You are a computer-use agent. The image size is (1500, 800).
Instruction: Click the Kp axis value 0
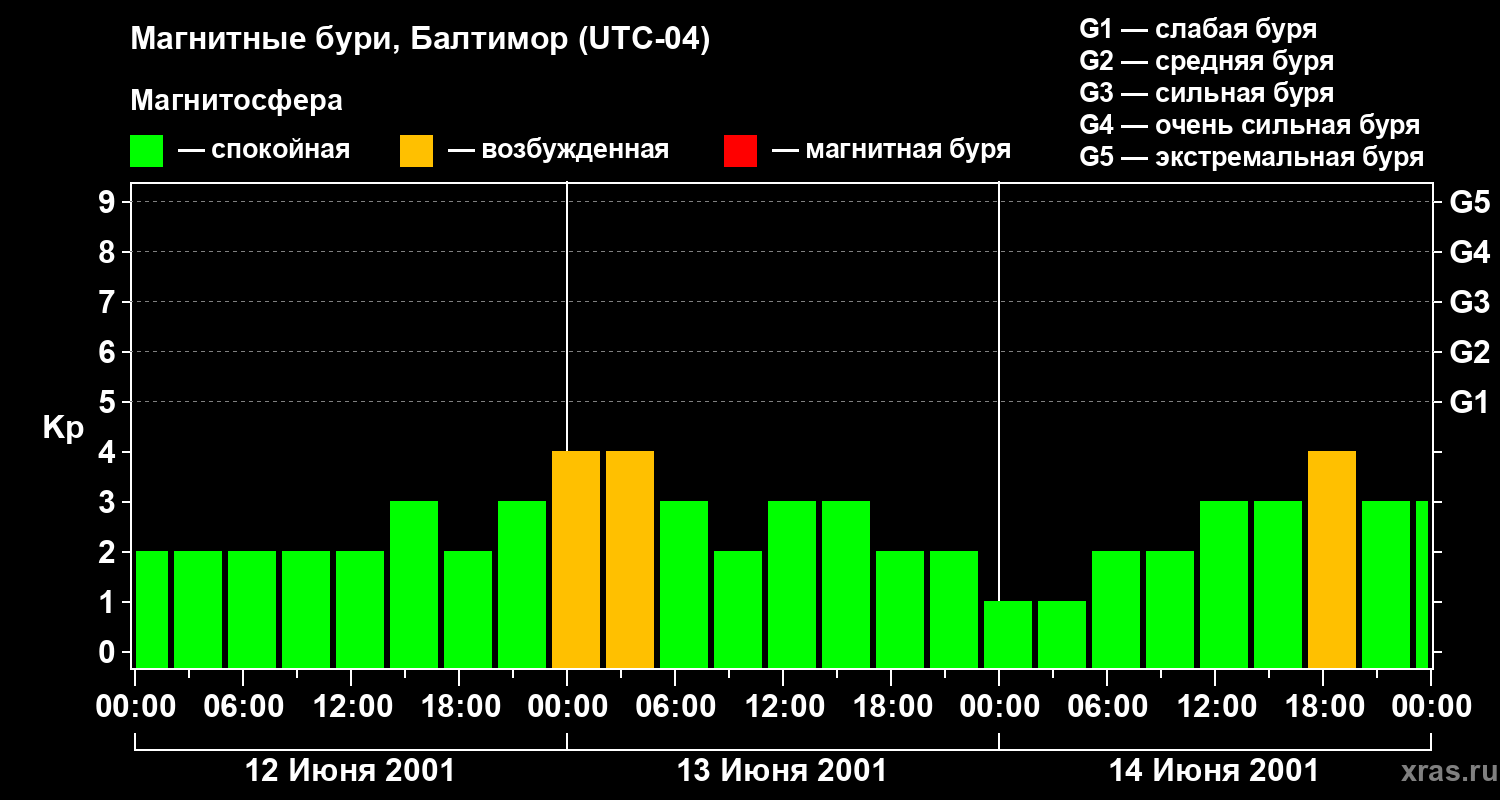coord(109,652)
